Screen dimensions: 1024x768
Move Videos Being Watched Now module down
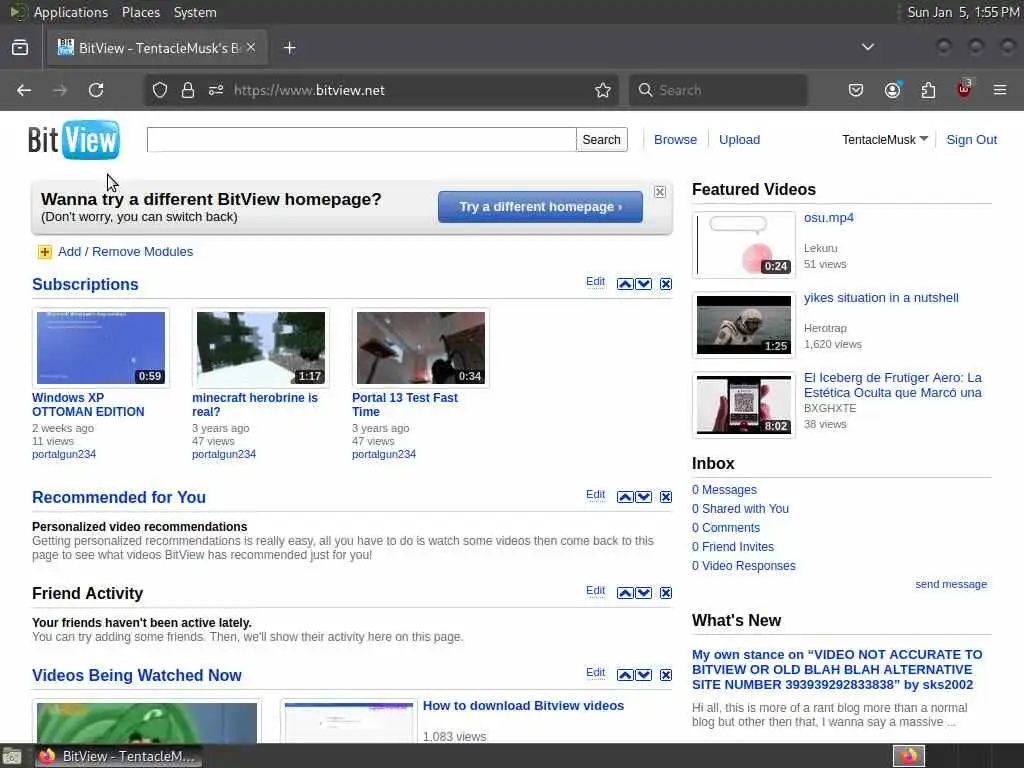[x=644, y=675]
